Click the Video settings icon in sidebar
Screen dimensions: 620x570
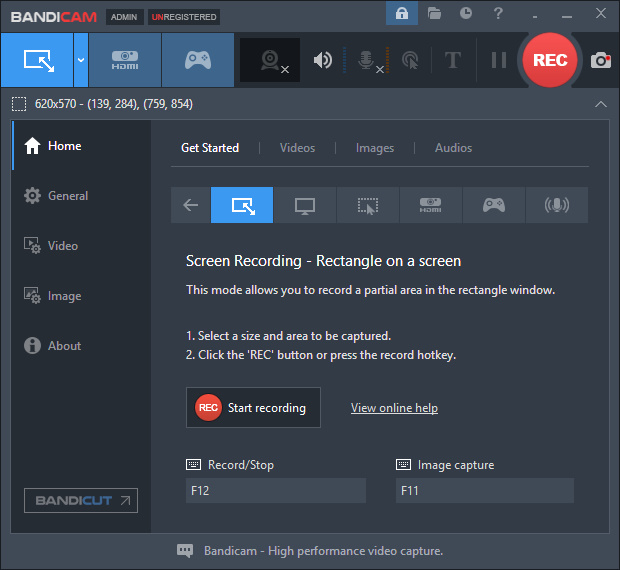pyautogui.click(x=32, y=245)
